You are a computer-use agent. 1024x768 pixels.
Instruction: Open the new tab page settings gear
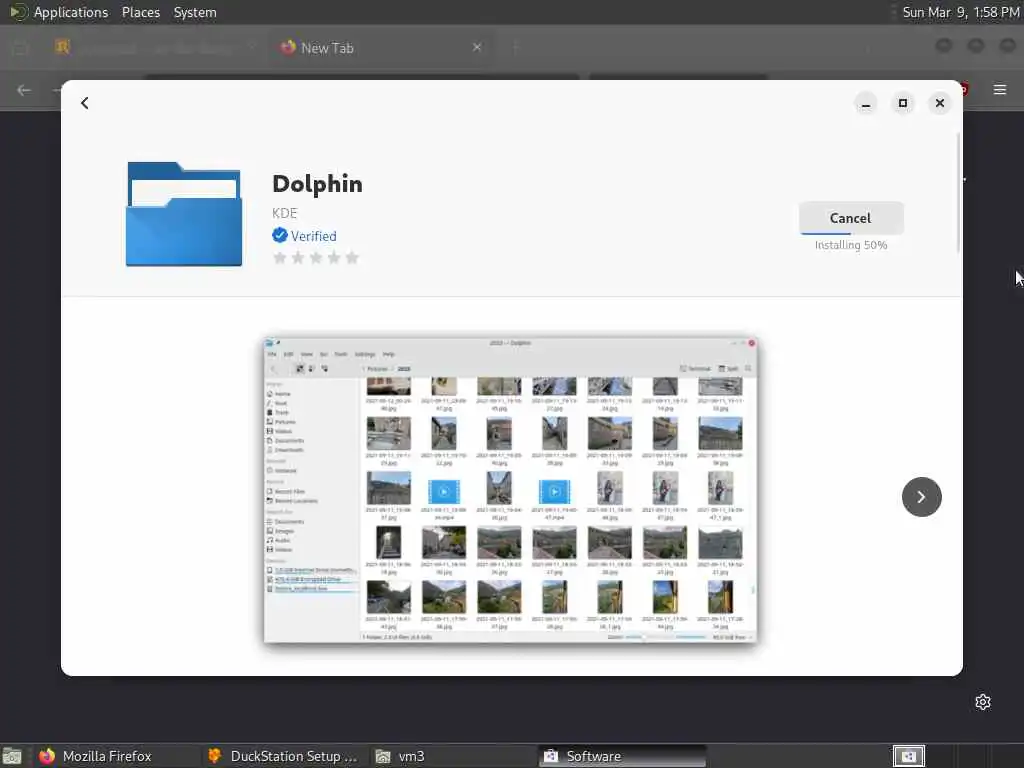(x=983, y=702)
